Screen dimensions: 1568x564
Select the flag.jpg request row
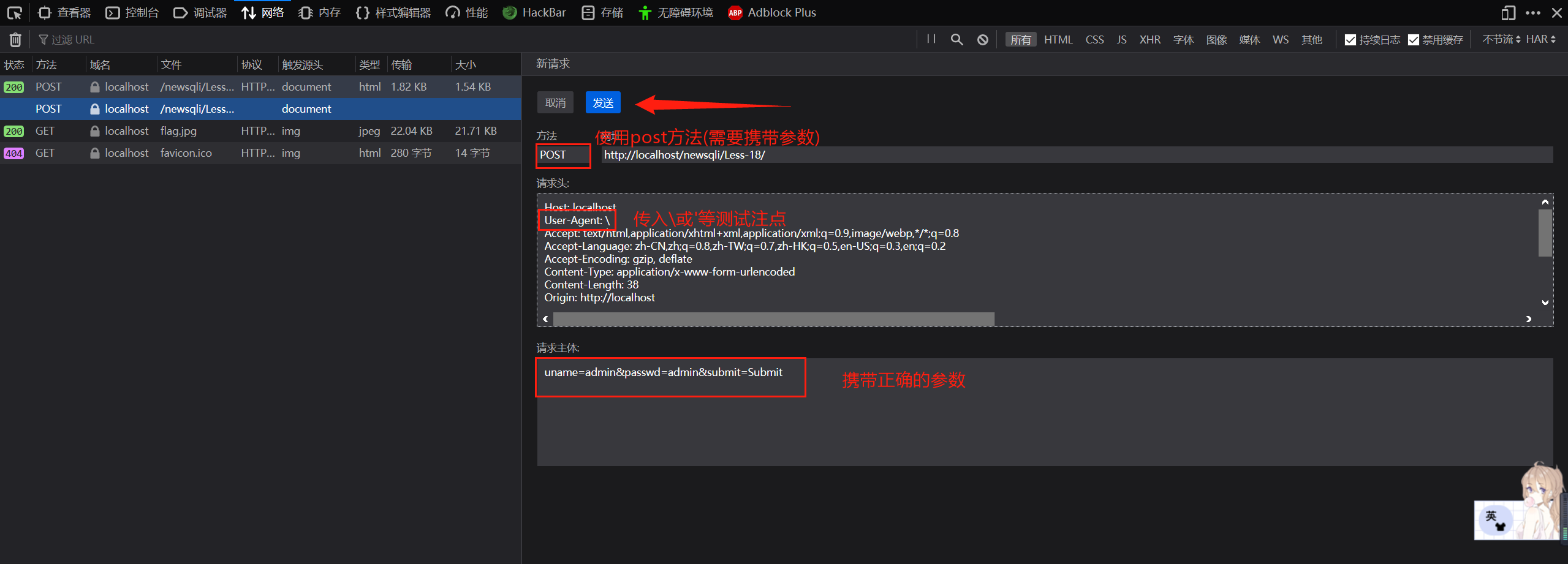[260, 131]
